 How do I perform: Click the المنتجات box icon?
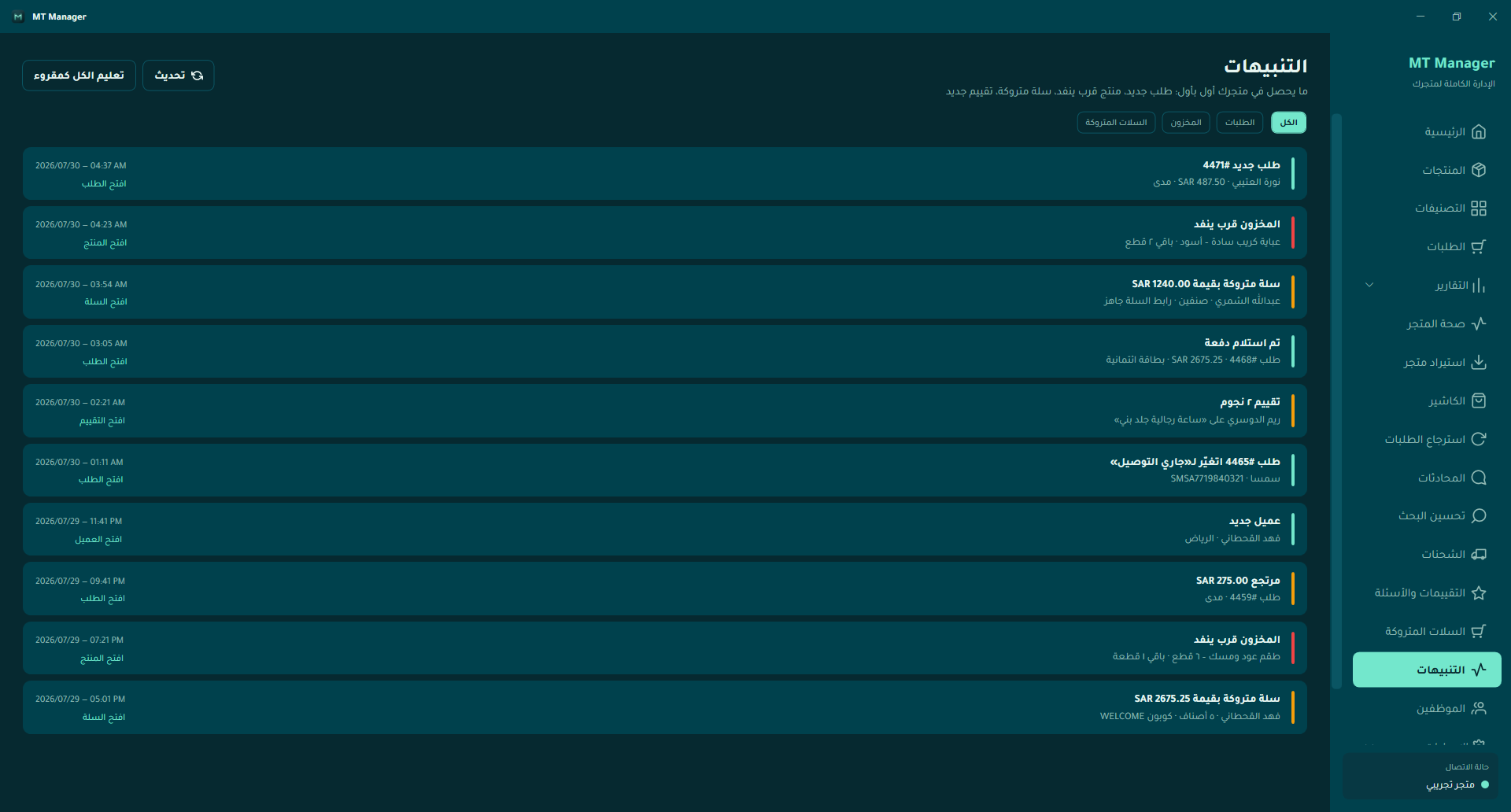pyautogui.click(x=1479, y=170)
